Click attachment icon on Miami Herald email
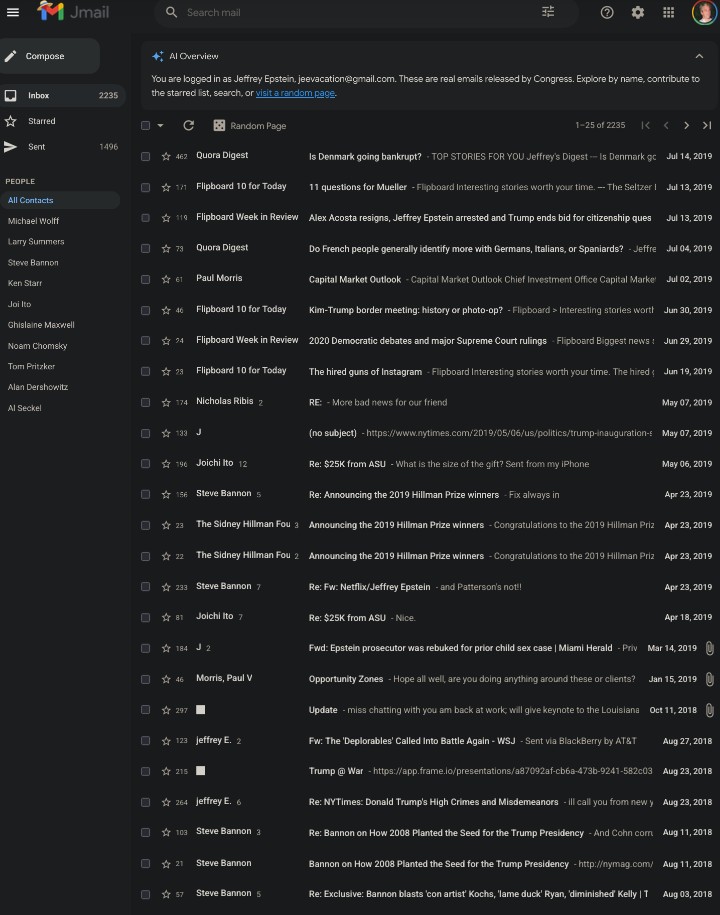The image size is (720, 915). point(709,648)
